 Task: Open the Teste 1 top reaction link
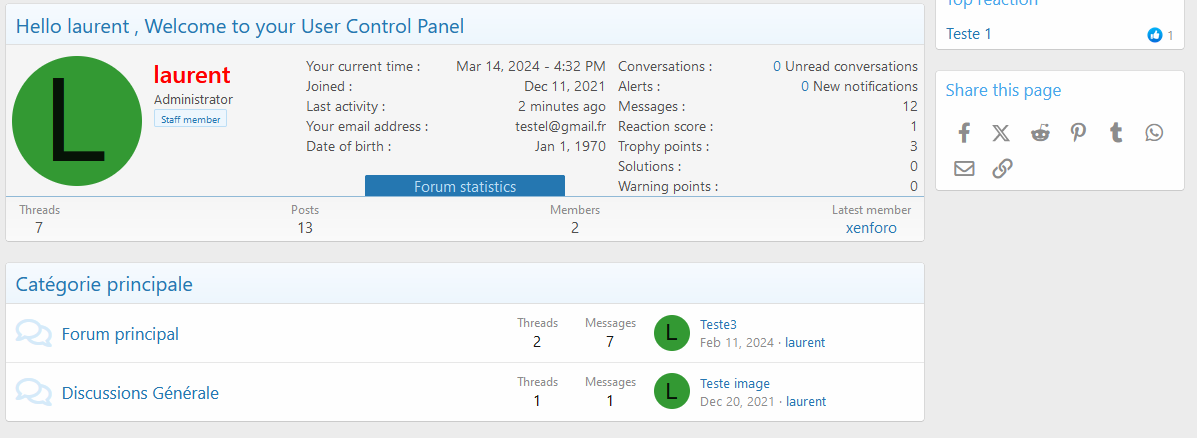[968, 34]
